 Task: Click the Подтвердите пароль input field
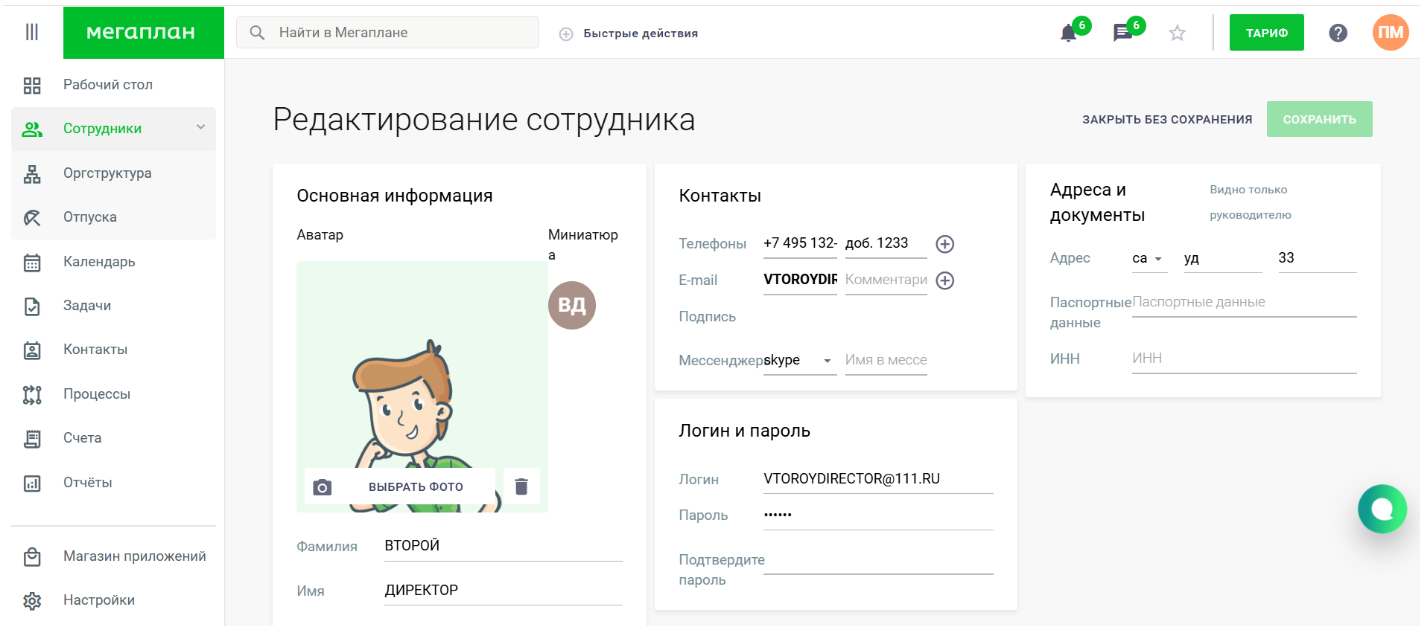tap(878, 561)
